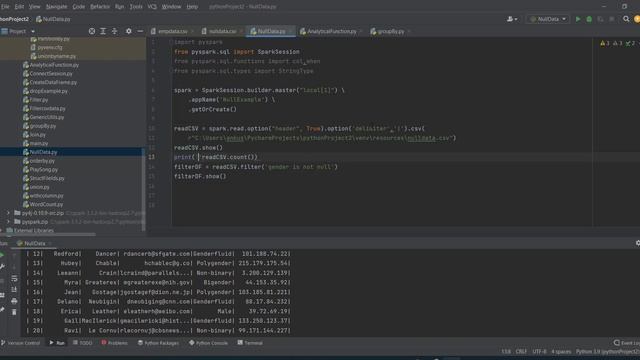The width and height of the screenshot is (640, 360).
Task: Open the Tools menu
Action: point(136,7)
